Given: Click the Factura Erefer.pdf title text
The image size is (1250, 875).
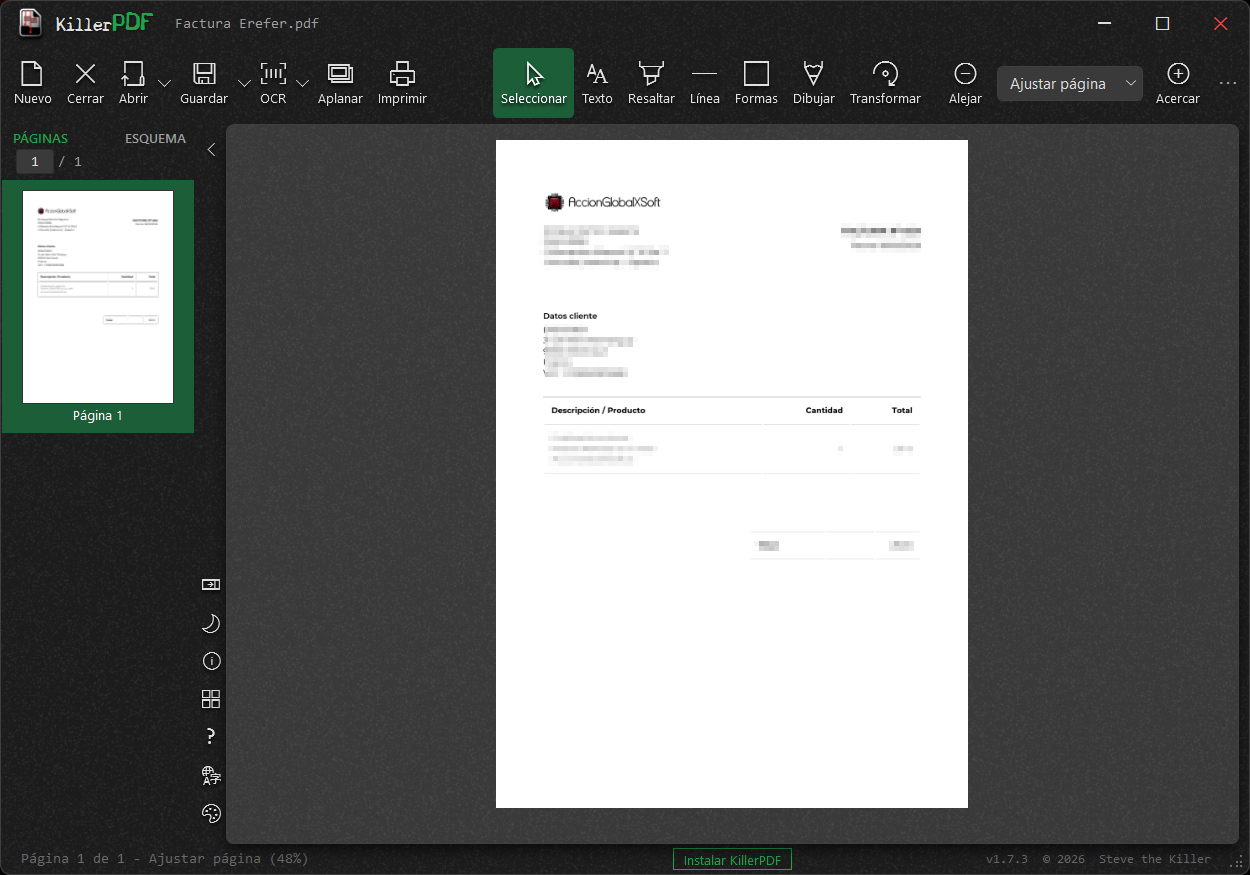Looking at the screenshot, I should pos(247,24).
